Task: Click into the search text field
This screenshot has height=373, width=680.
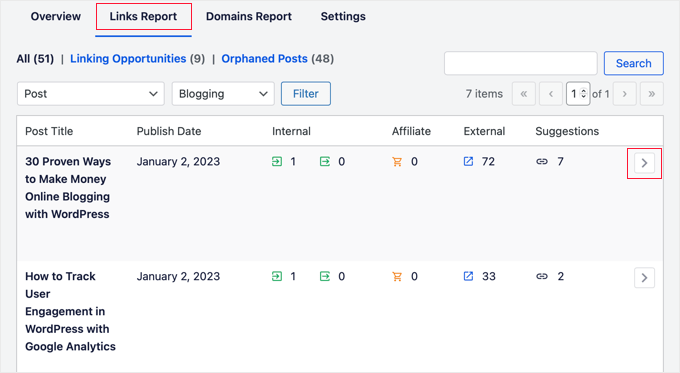Action: pyautogui.click(x=520, y=63)
